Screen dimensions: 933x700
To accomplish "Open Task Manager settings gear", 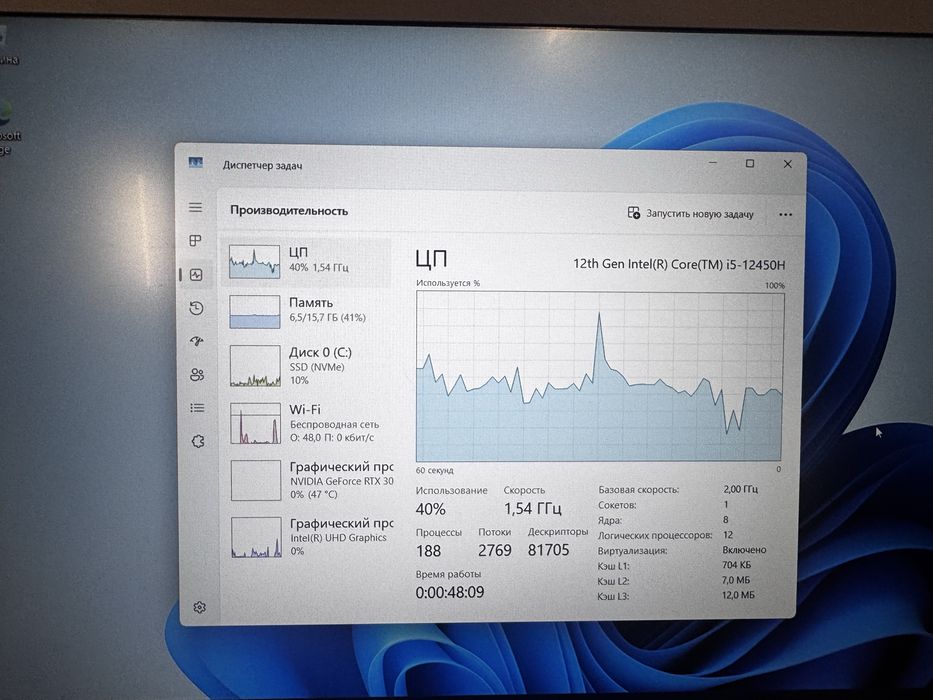I will coord(199,607).
